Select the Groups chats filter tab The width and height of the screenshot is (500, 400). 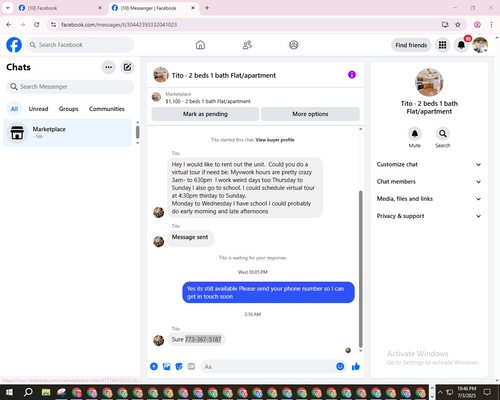(x=68, y=109)
